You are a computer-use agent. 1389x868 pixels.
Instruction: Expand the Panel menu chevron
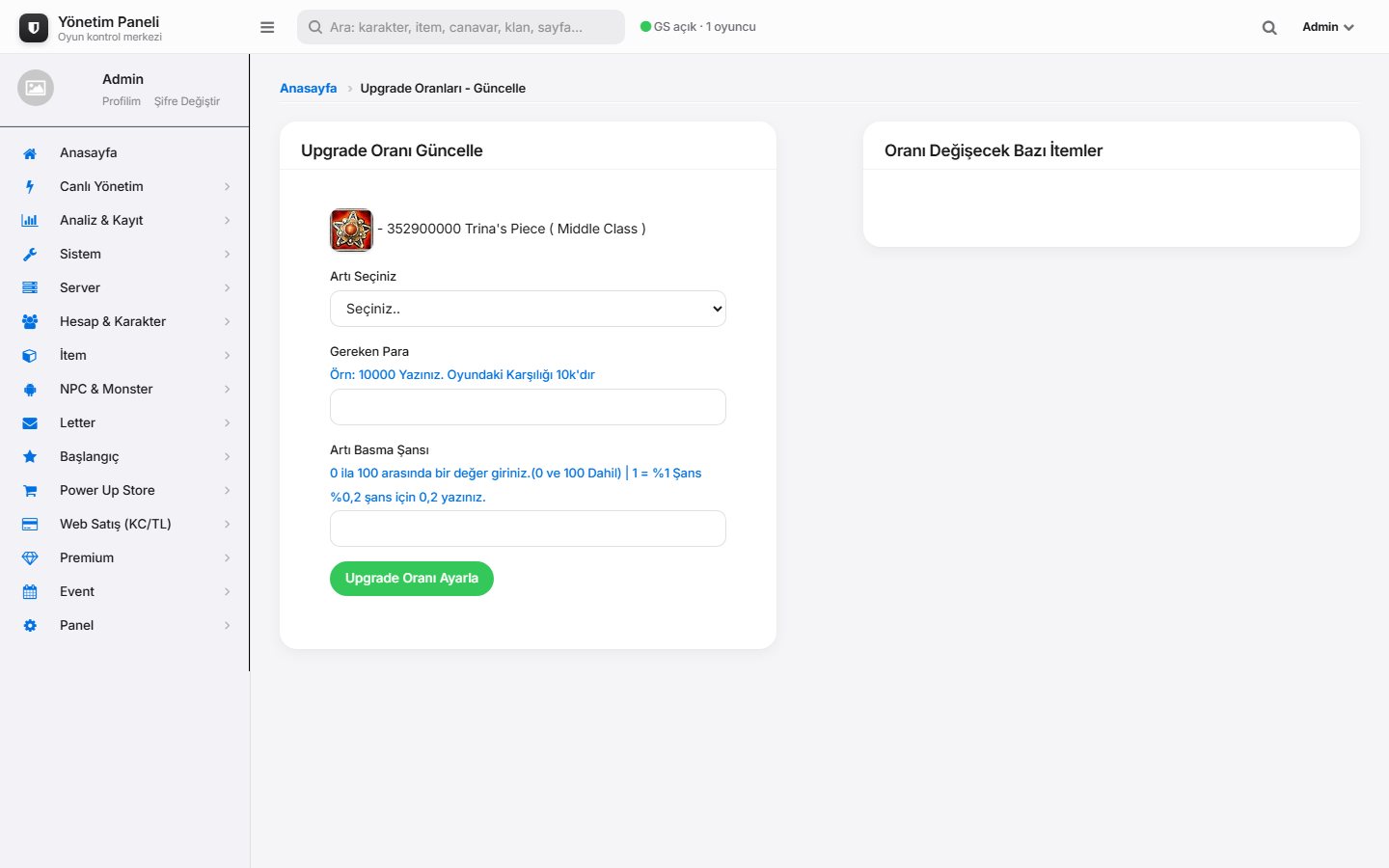[x=228, y=626]
